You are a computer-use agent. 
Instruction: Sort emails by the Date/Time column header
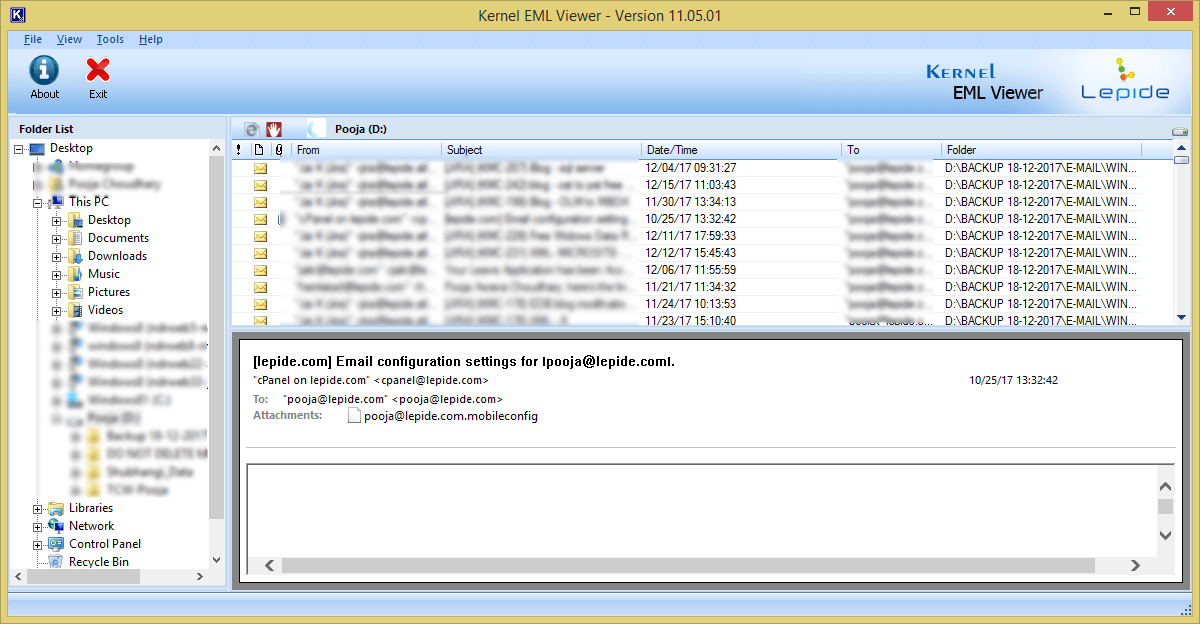[x=742, y=150]
